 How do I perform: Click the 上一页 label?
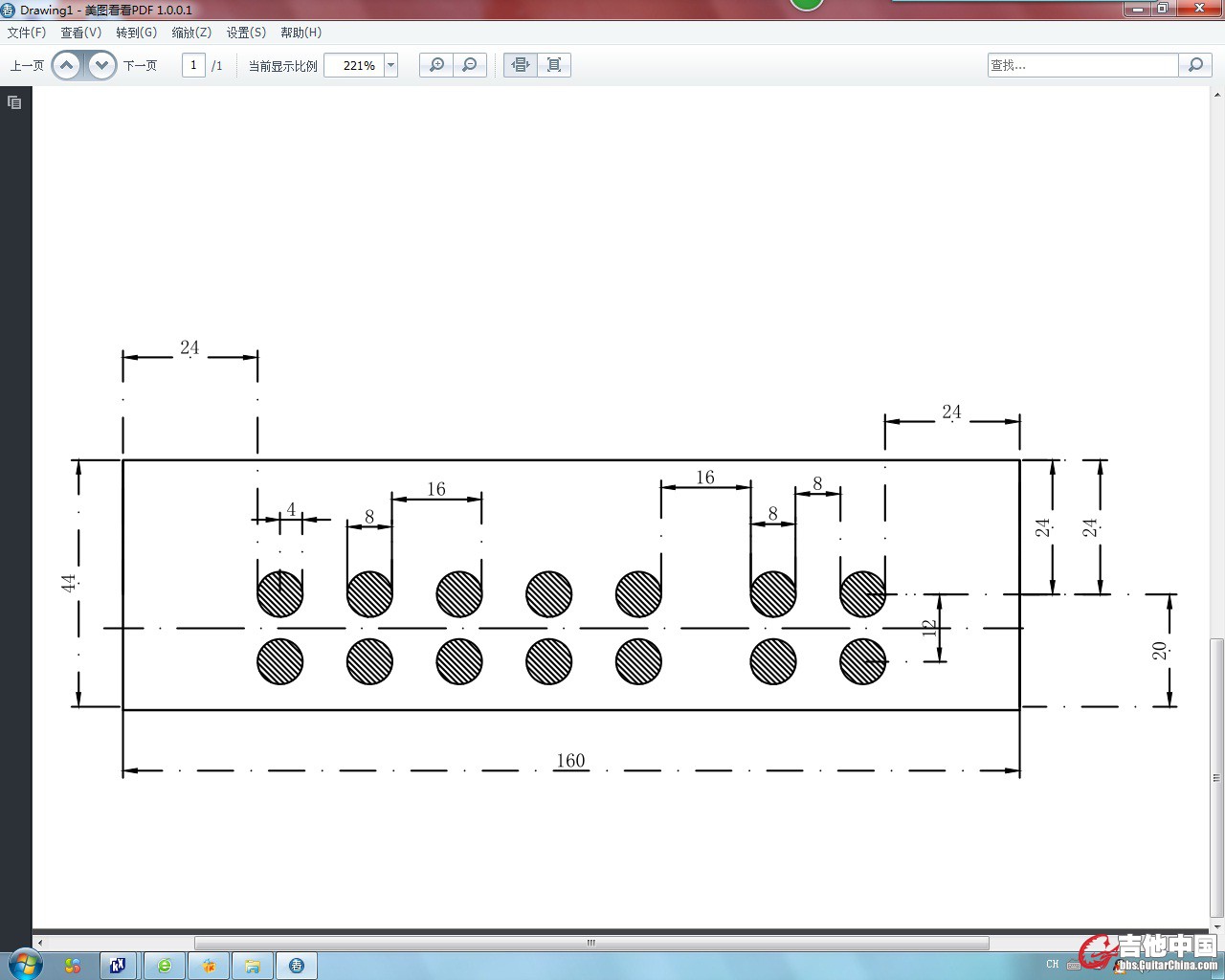coord(27,66)
